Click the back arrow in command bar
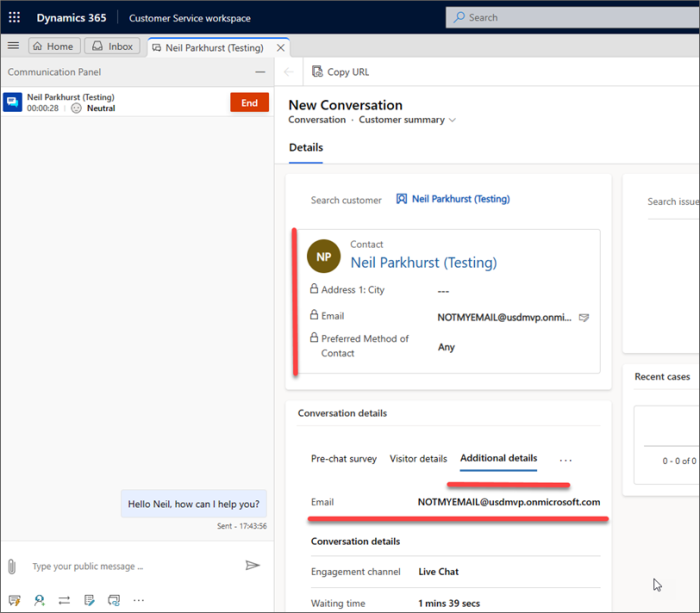 tap(289, 72)
